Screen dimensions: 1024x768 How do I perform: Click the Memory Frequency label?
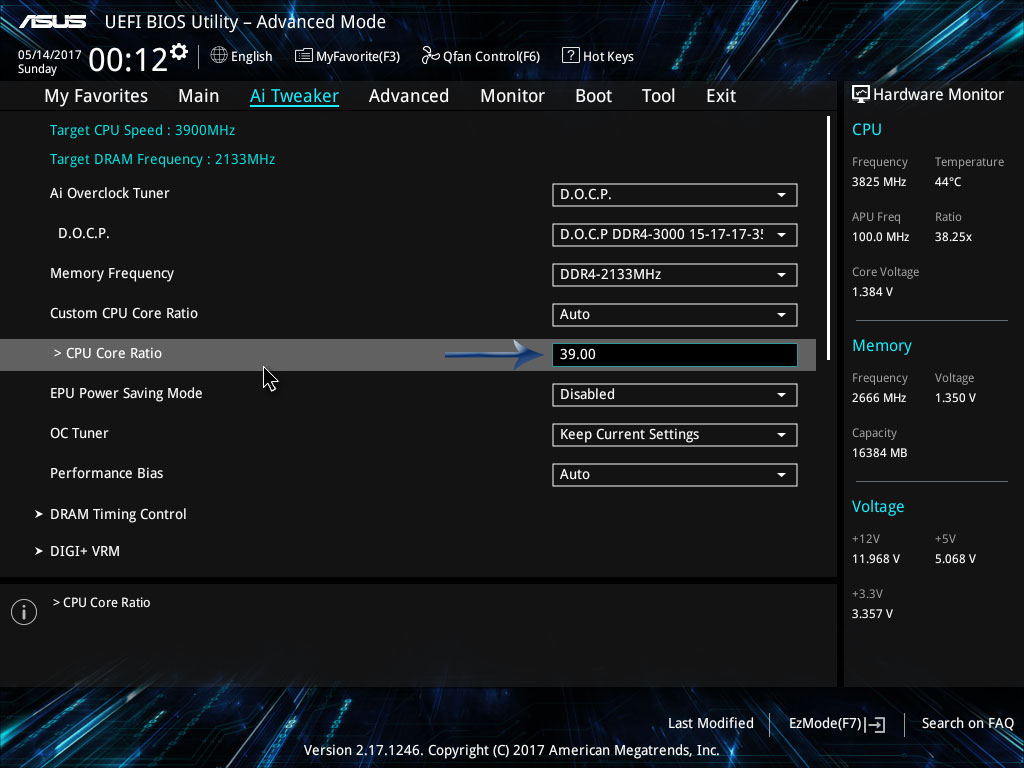(112, 274)
